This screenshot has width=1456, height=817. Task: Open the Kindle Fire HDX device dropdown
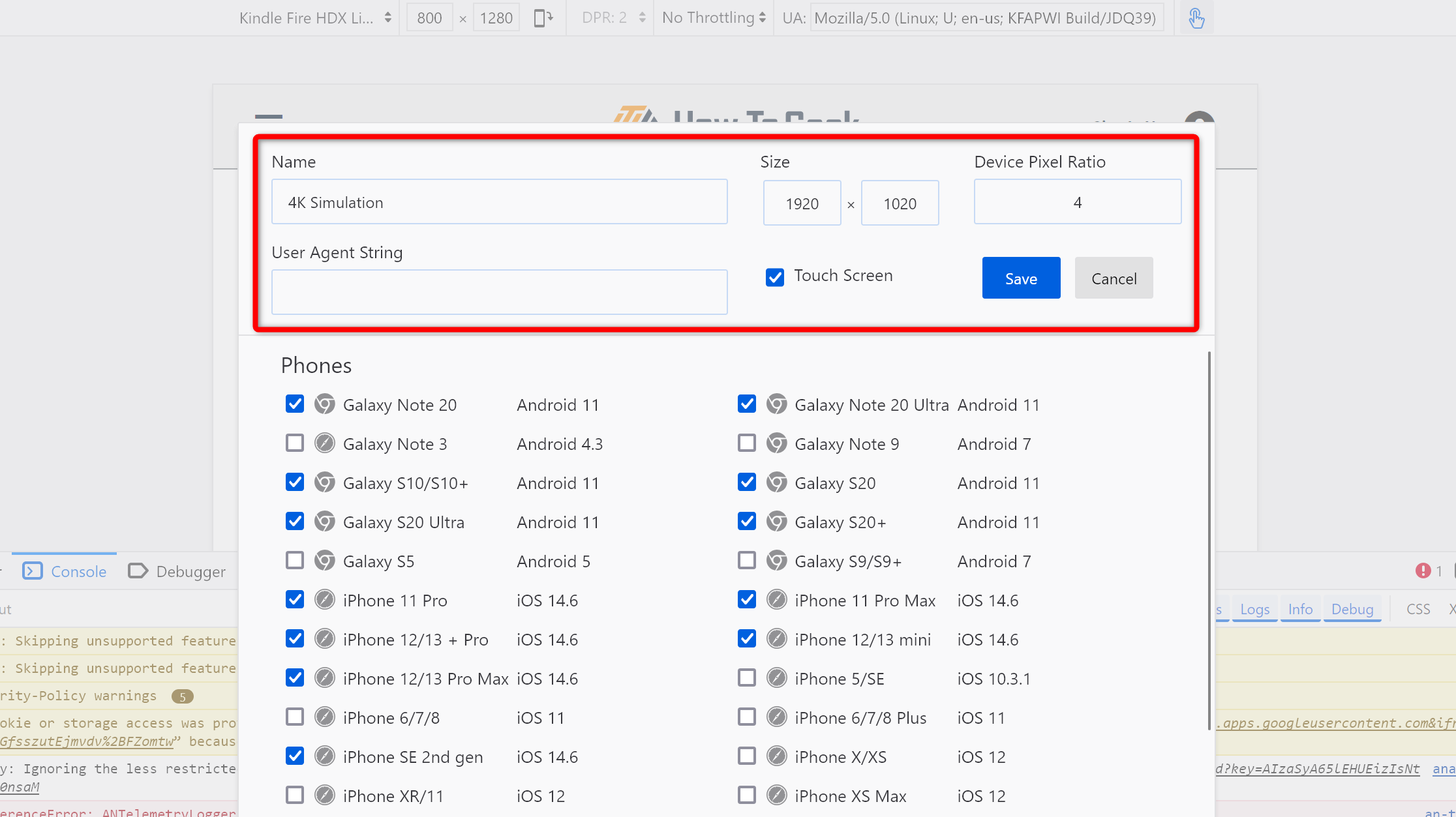(x=316, y=18)
